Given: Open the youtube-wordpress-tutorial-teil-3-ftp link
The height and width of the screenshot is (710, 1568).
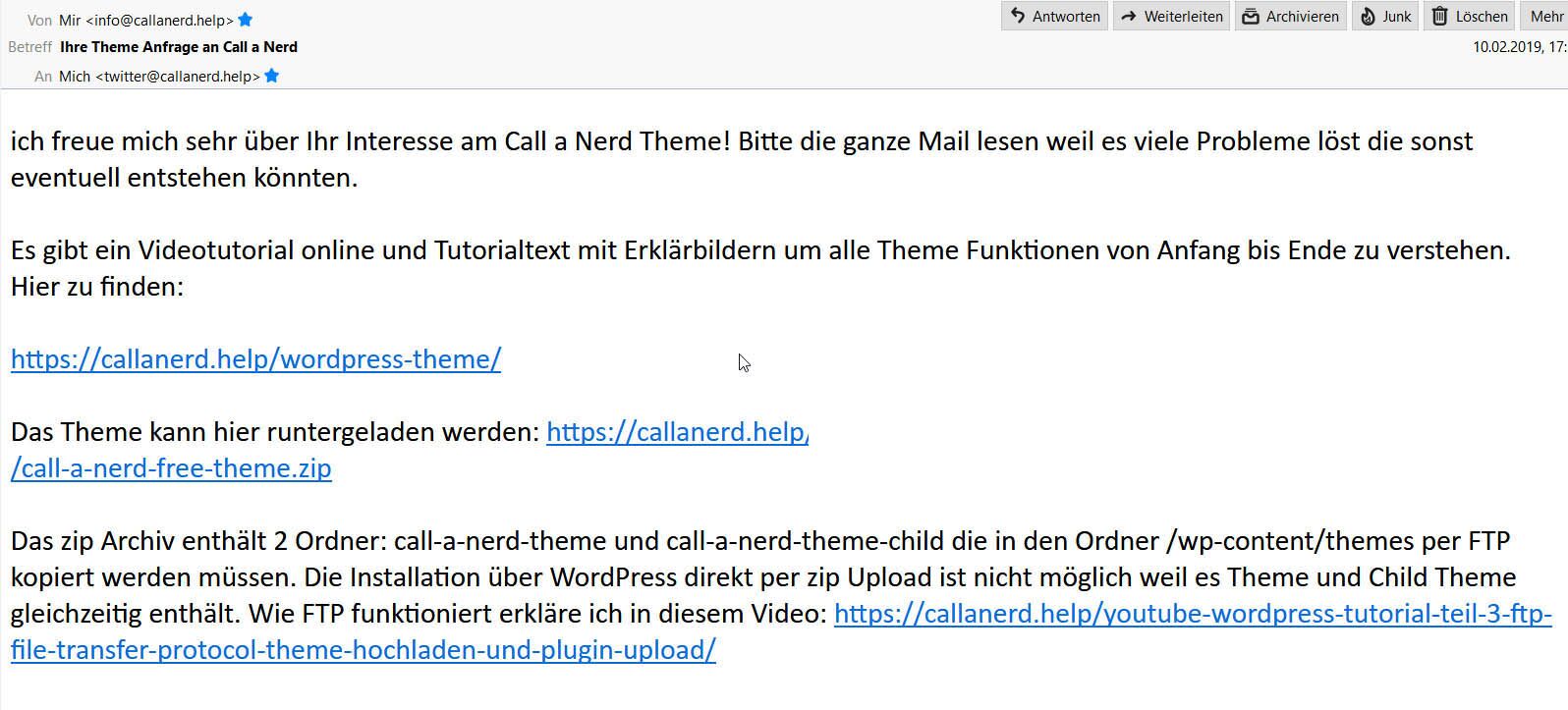Looking at the screenshot, I should pos(1193,614).
